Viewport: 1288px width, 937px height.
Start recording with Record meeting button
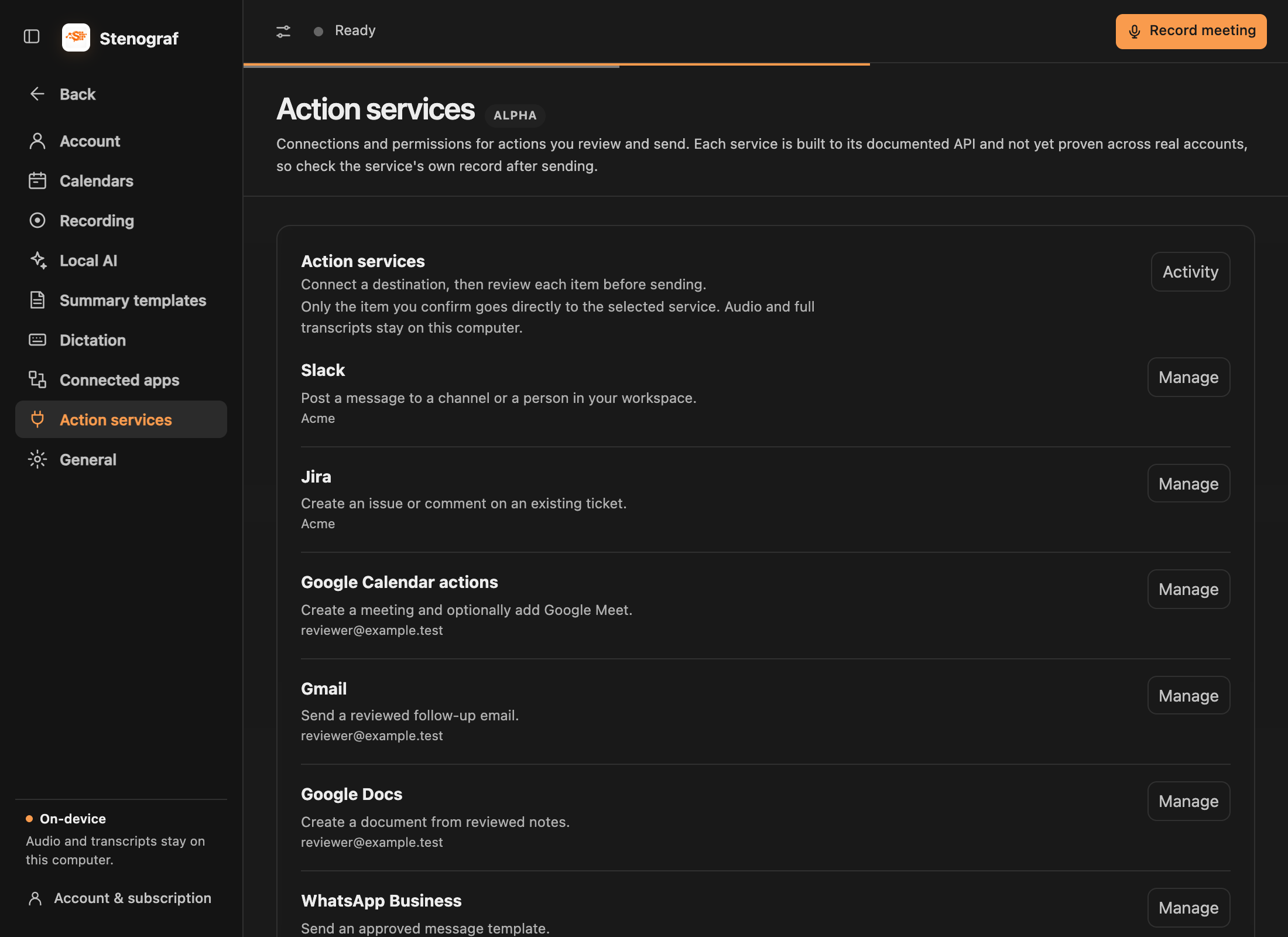click(x=1191, y=31)
